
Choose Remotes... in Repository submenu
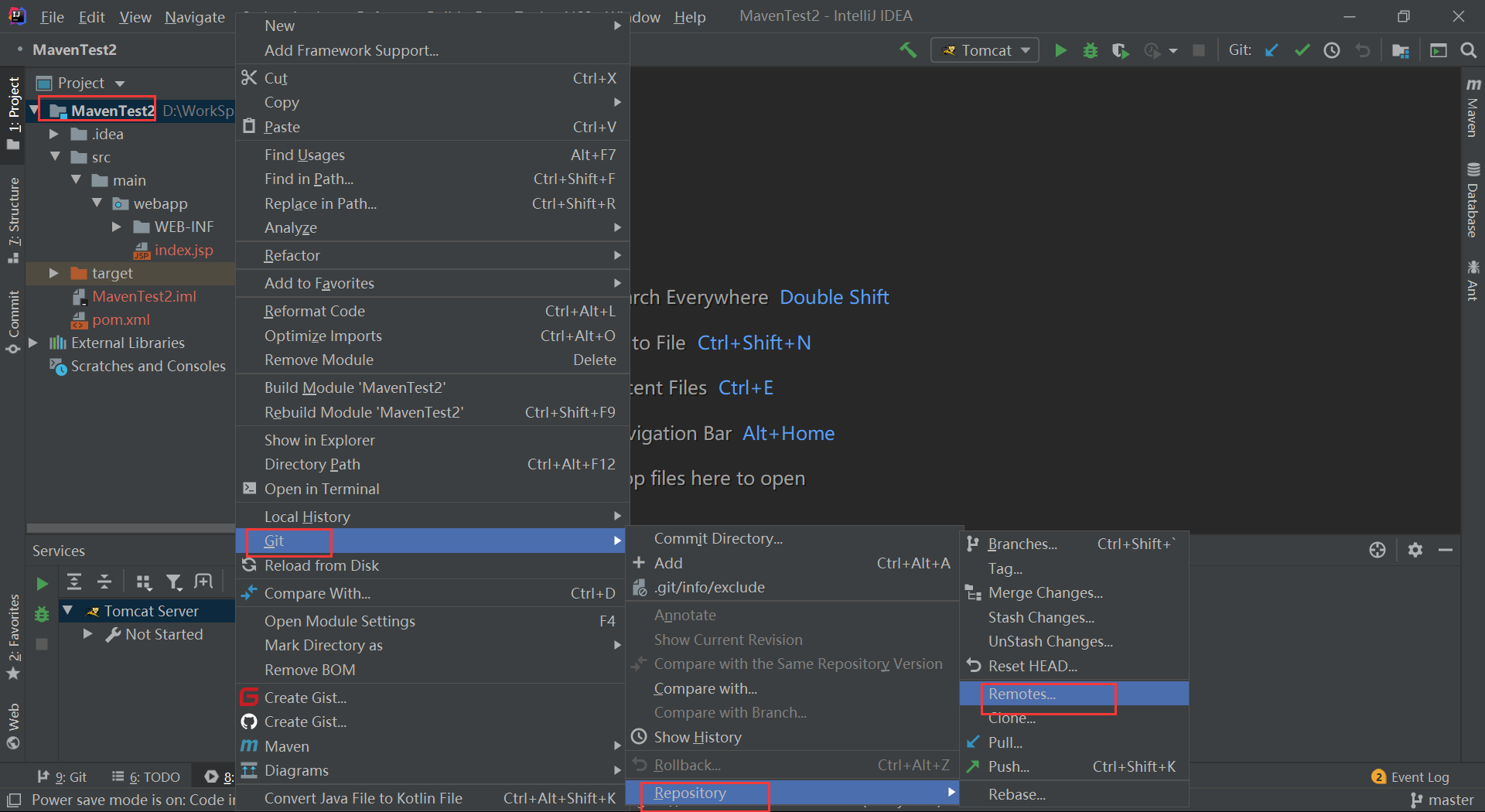click(x=1074, y=694)
